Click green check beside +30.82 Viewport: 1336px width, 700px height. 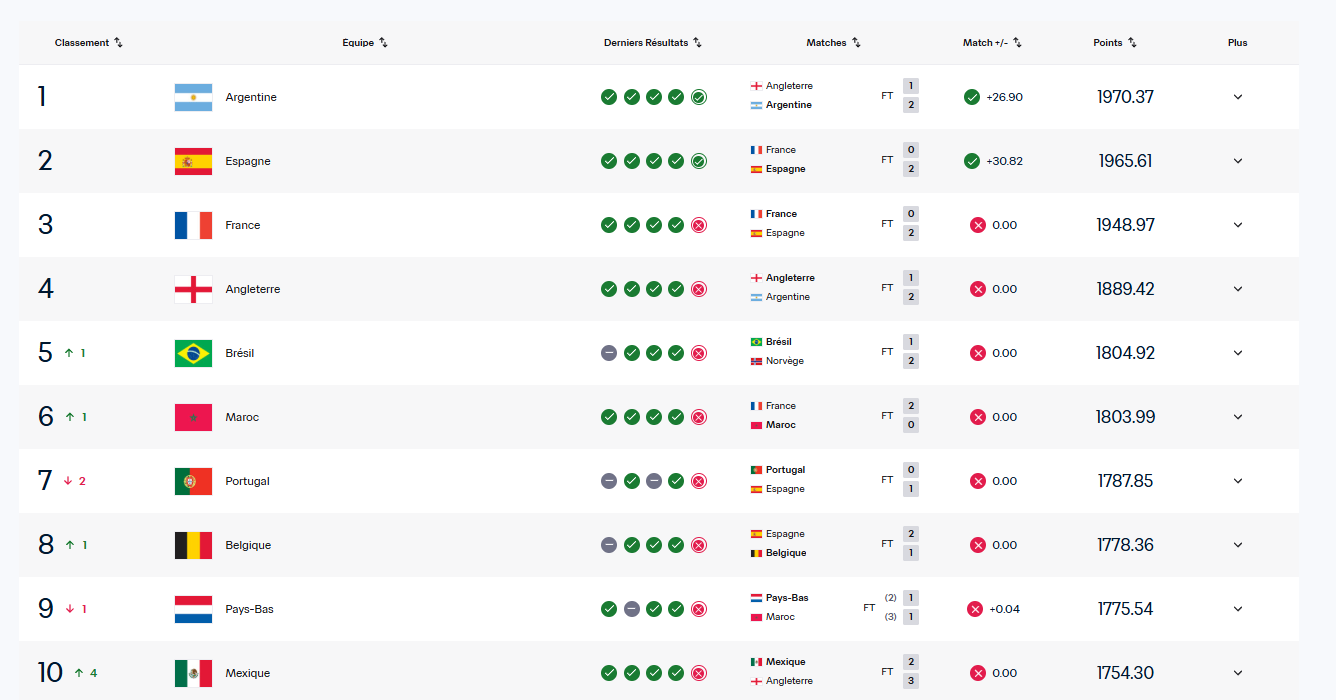point(972,161)
